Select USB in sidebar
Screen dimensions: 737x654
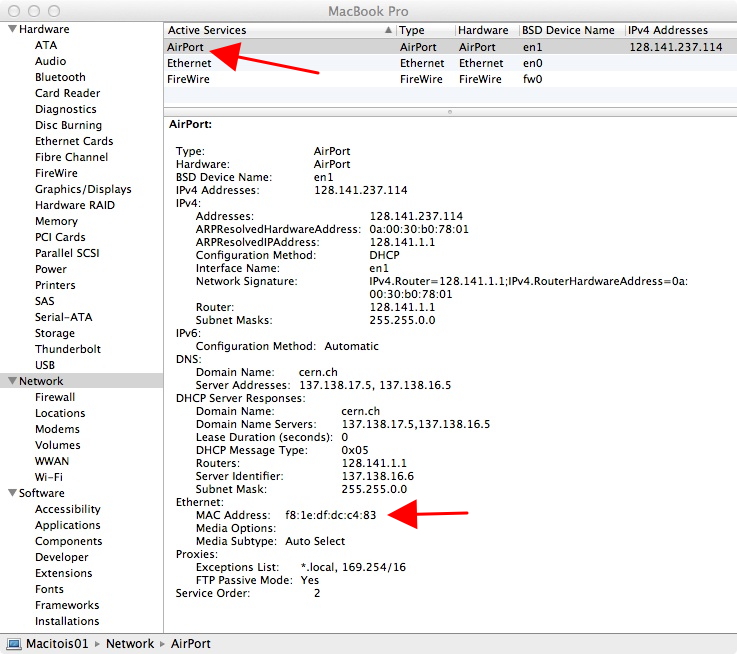click(x=45, y=365)
